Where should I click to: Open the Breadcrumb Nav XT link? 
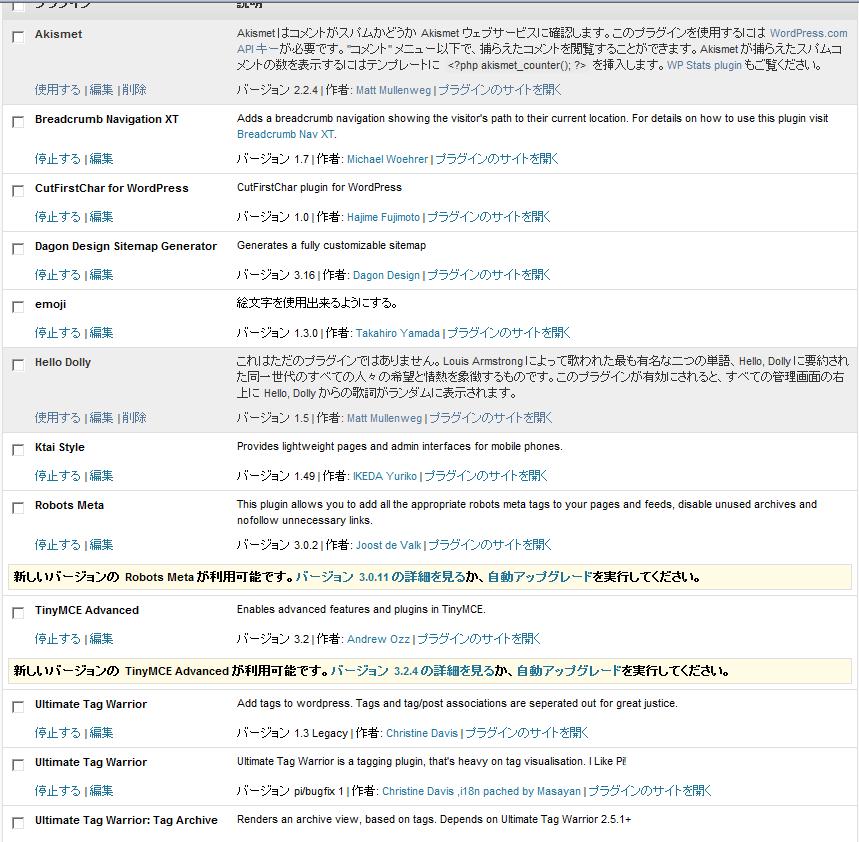[x=285, y=134]
